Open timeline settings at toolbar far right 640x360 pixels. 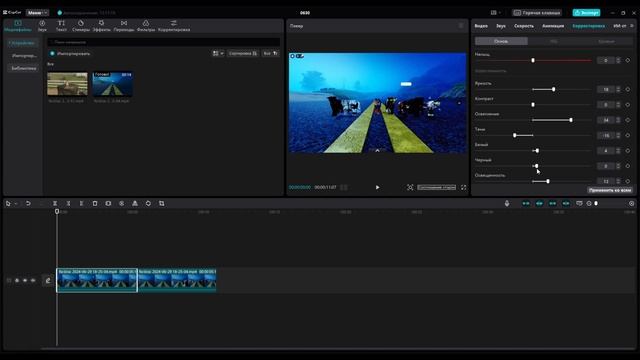631,203
